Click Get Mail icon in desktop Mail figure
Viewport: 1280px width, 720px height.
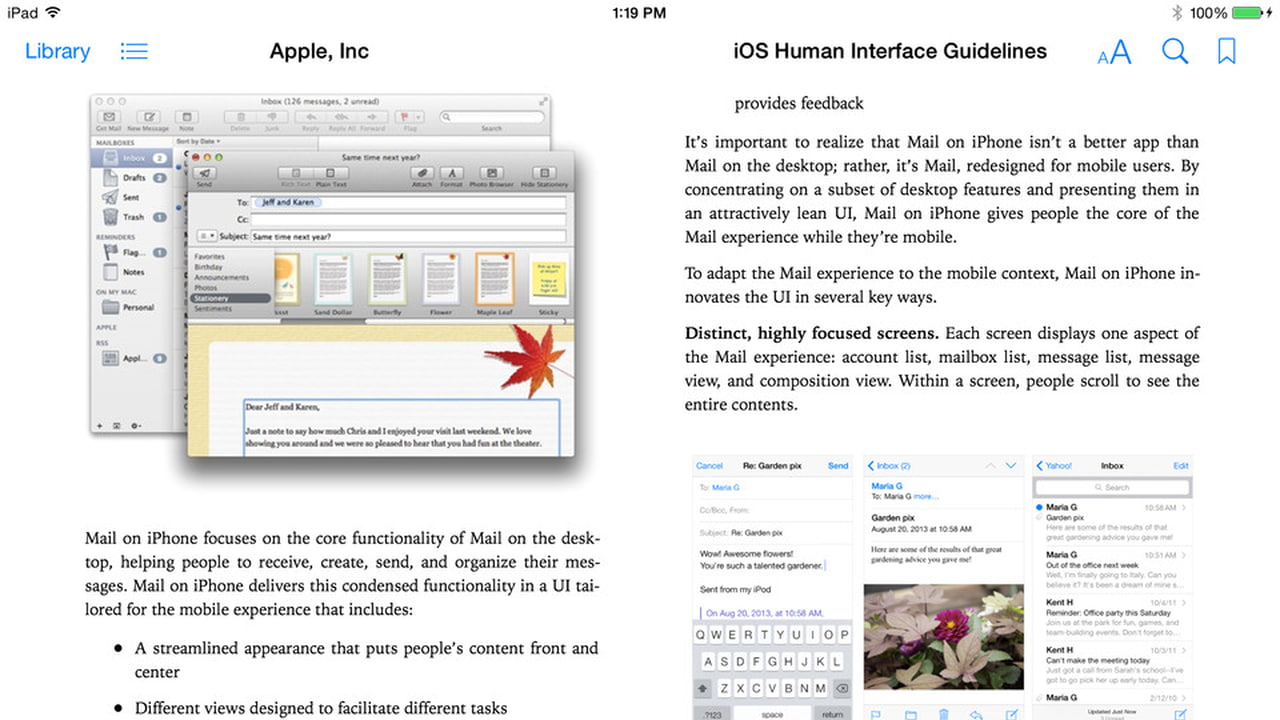coord(108,118)
